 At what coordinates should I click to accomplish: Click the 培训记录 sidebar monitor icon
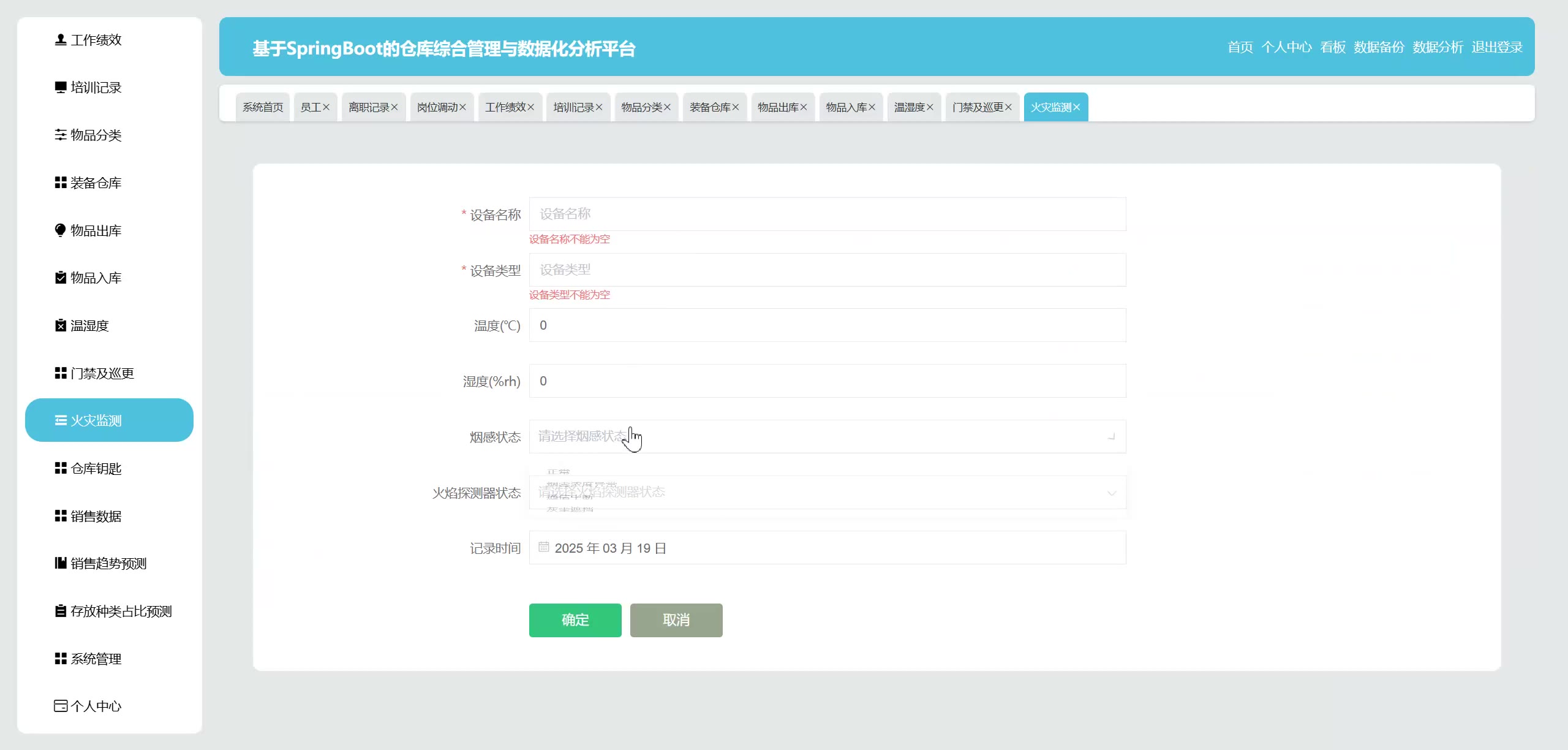[x=60, y=88]
